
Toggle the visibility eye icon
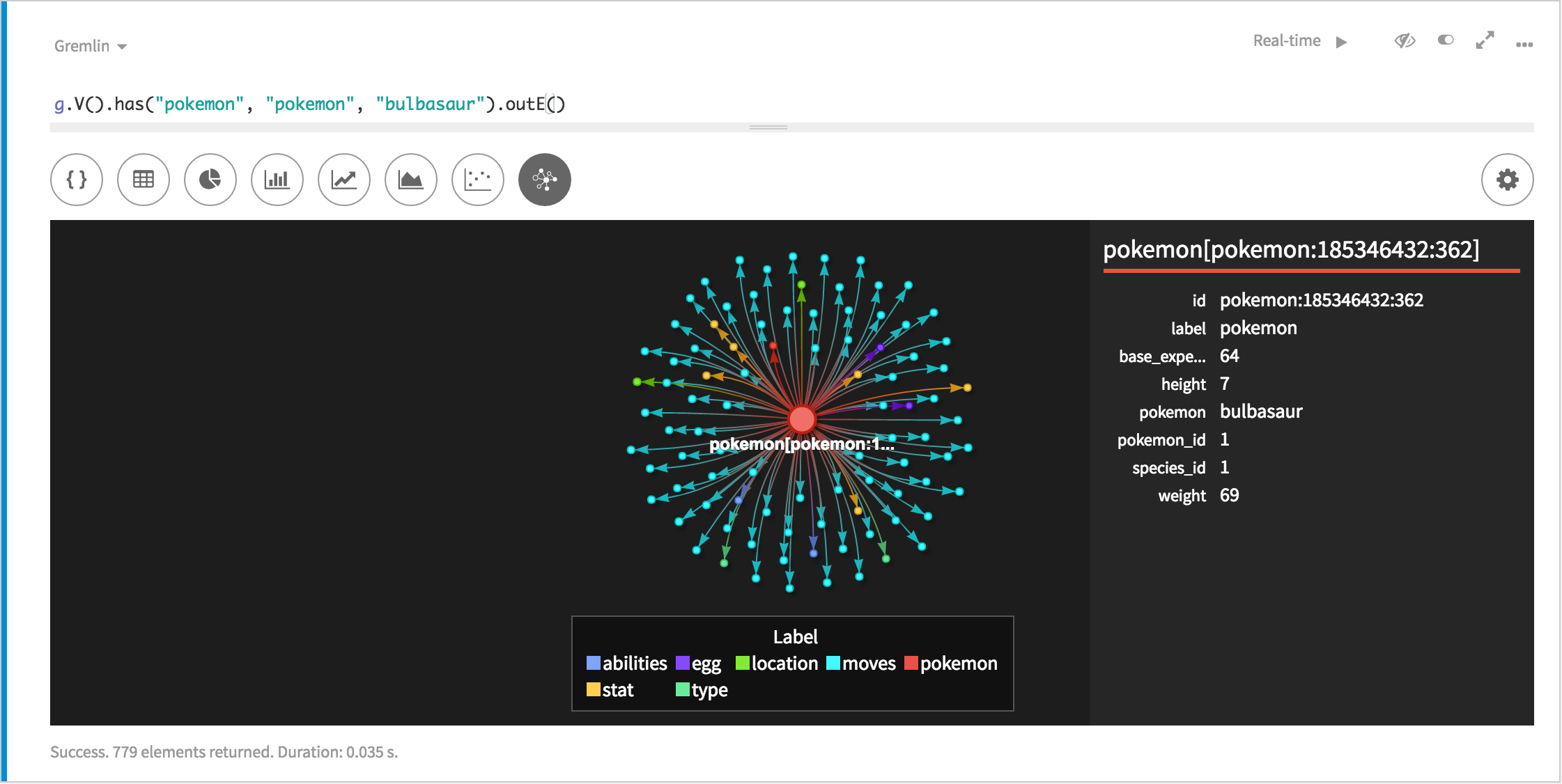coord(1405,43)
